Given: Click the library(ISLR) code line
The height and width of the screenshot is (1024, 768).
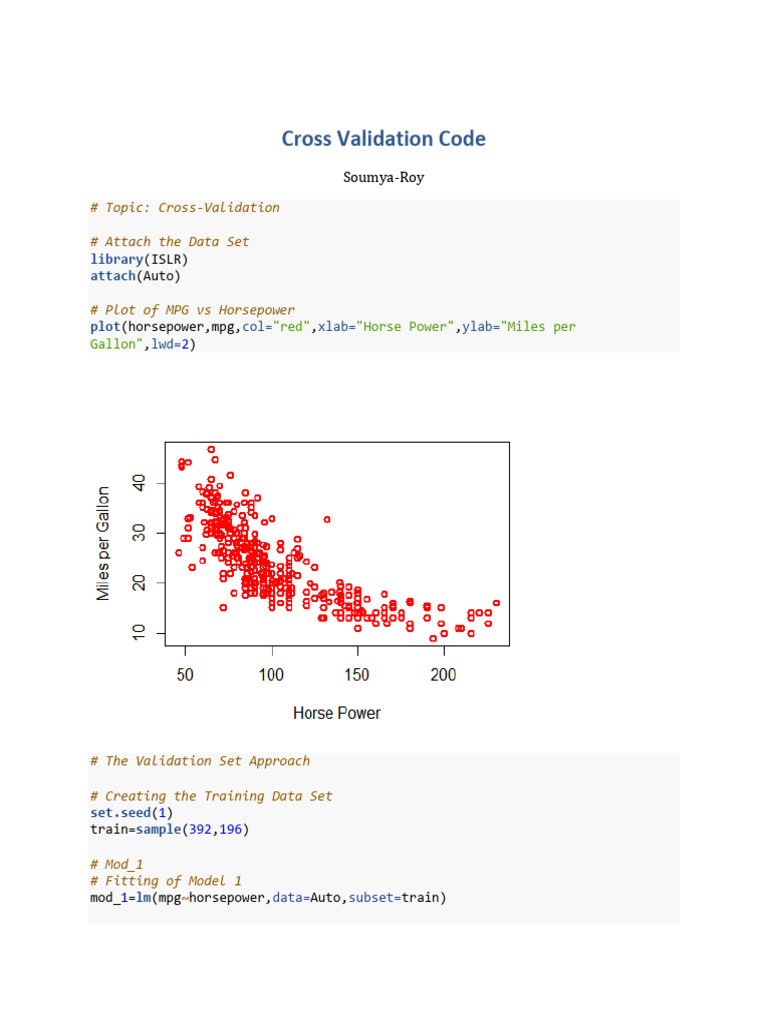Looking at the screenshot, I should (139, 259).
